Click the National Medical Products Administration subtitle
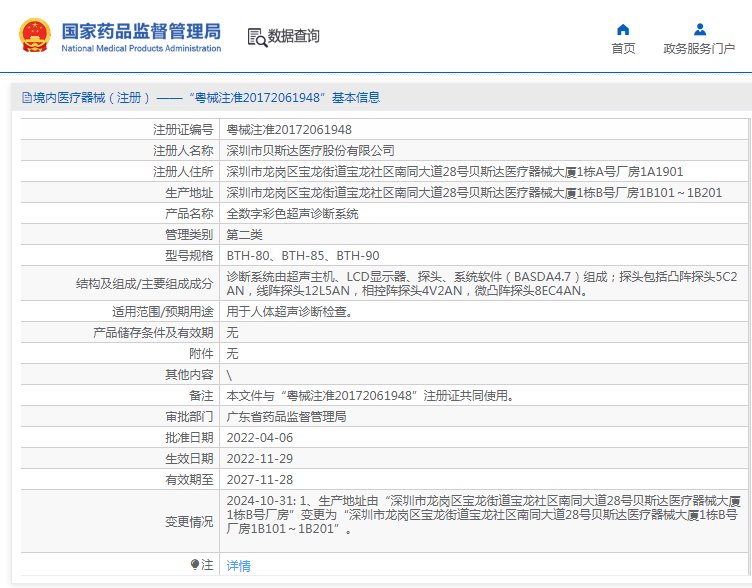 coord(141,48)
